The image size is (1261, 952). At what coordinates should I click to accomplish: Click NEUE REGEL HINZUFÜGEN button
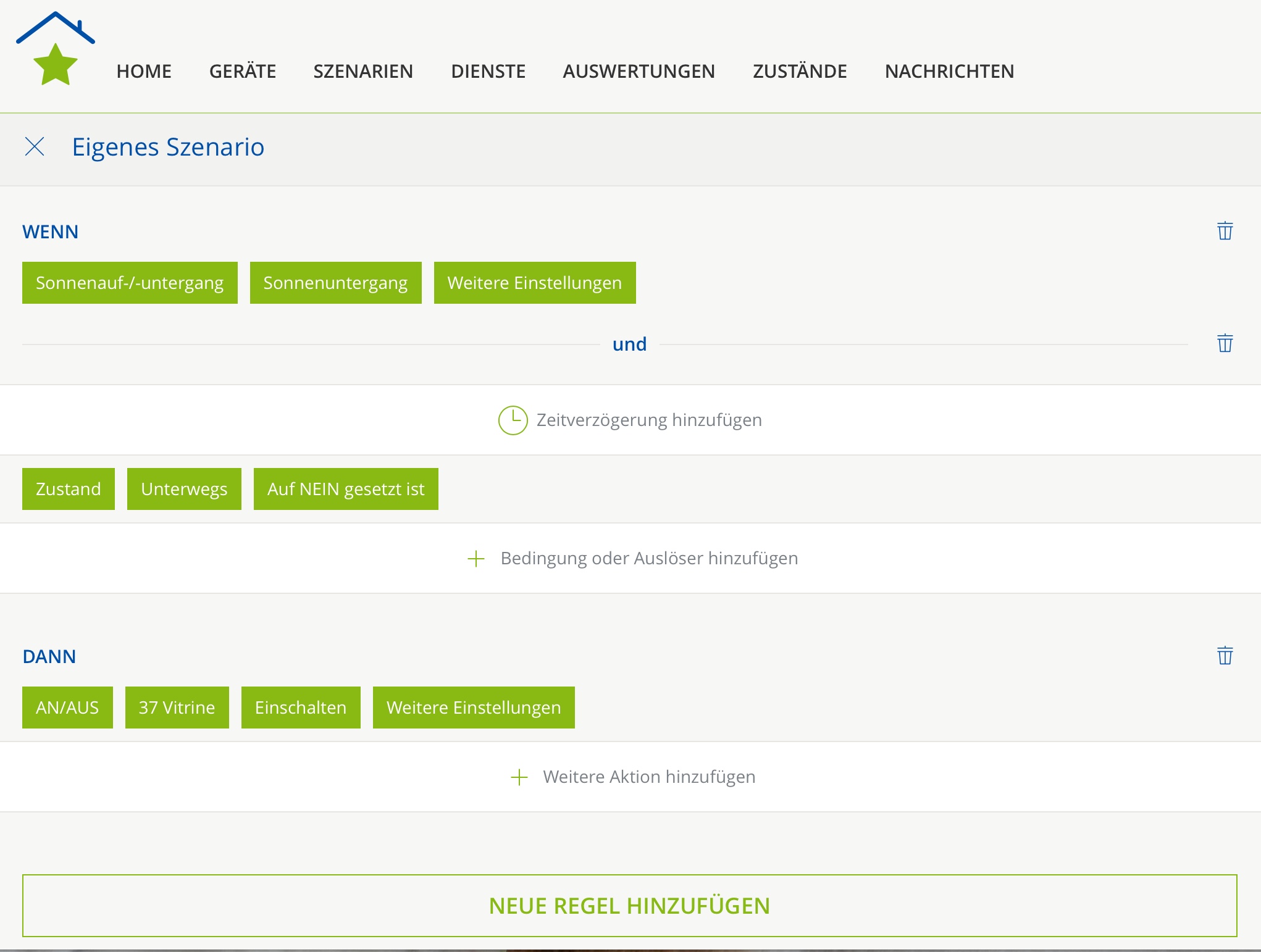coord(629,906)
